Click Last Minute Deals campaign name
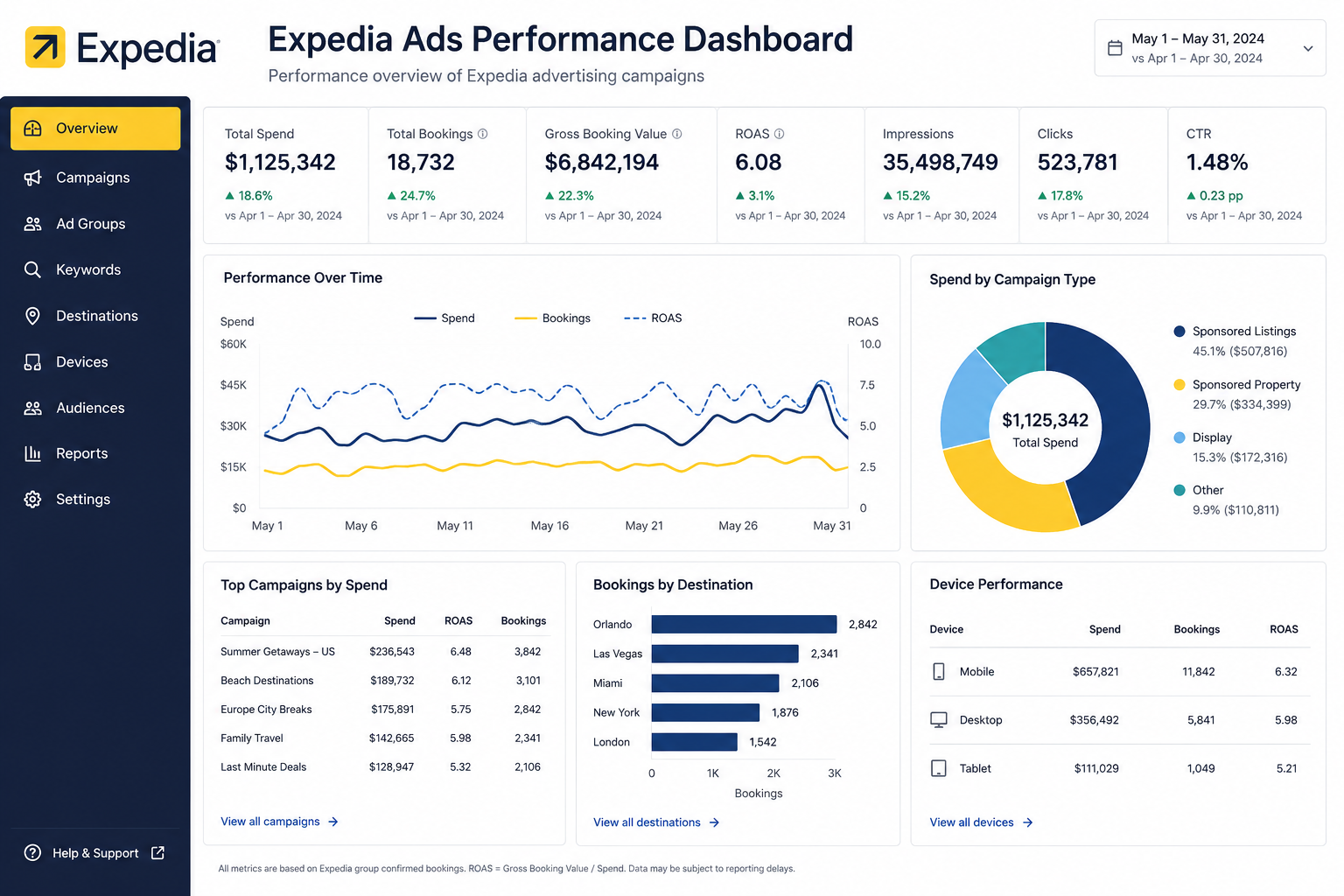Viewport: 1344px width, 896px height. 263,767
